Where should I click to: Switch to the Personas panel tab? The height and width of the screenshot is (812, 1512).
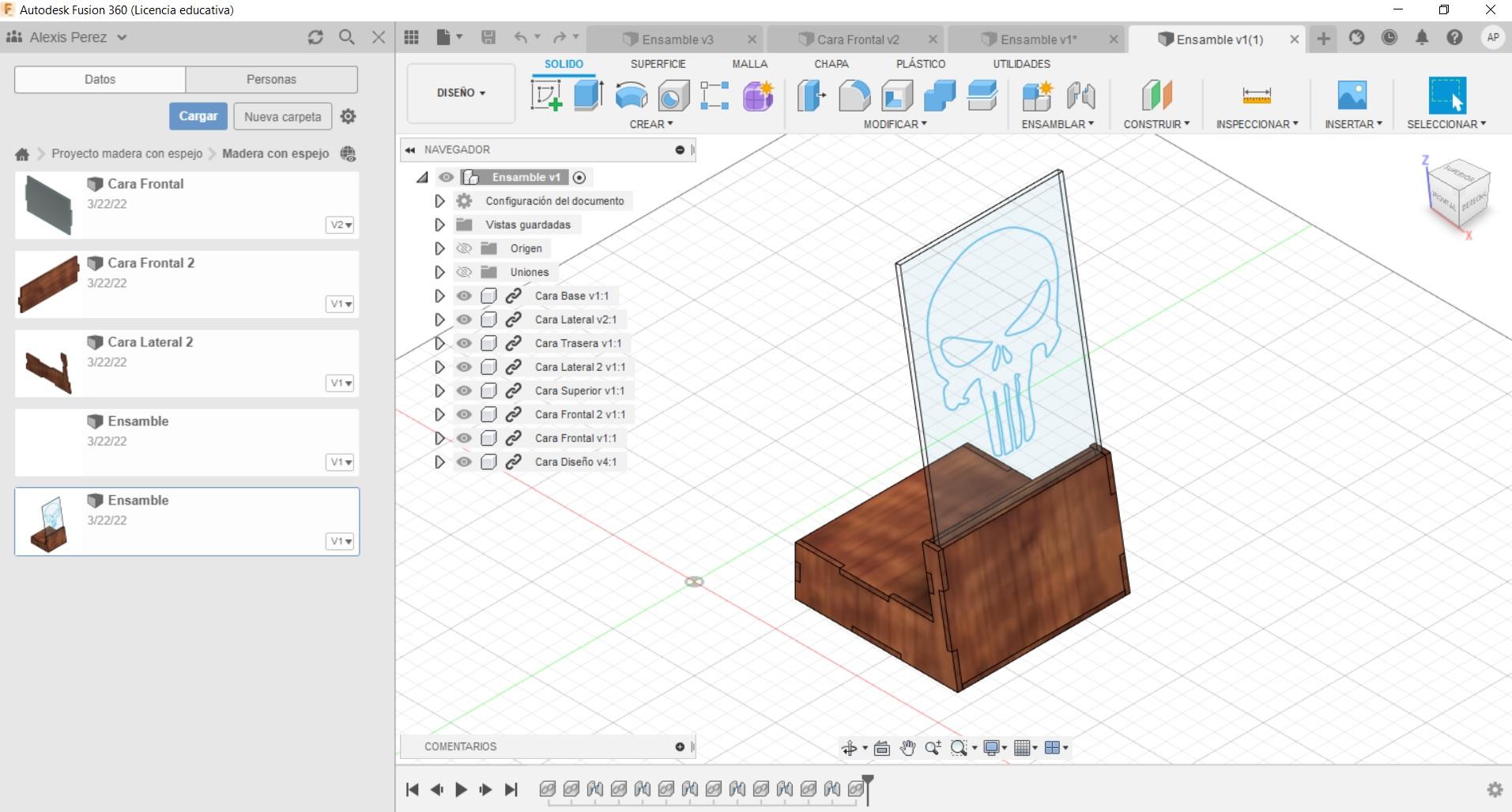271,79
